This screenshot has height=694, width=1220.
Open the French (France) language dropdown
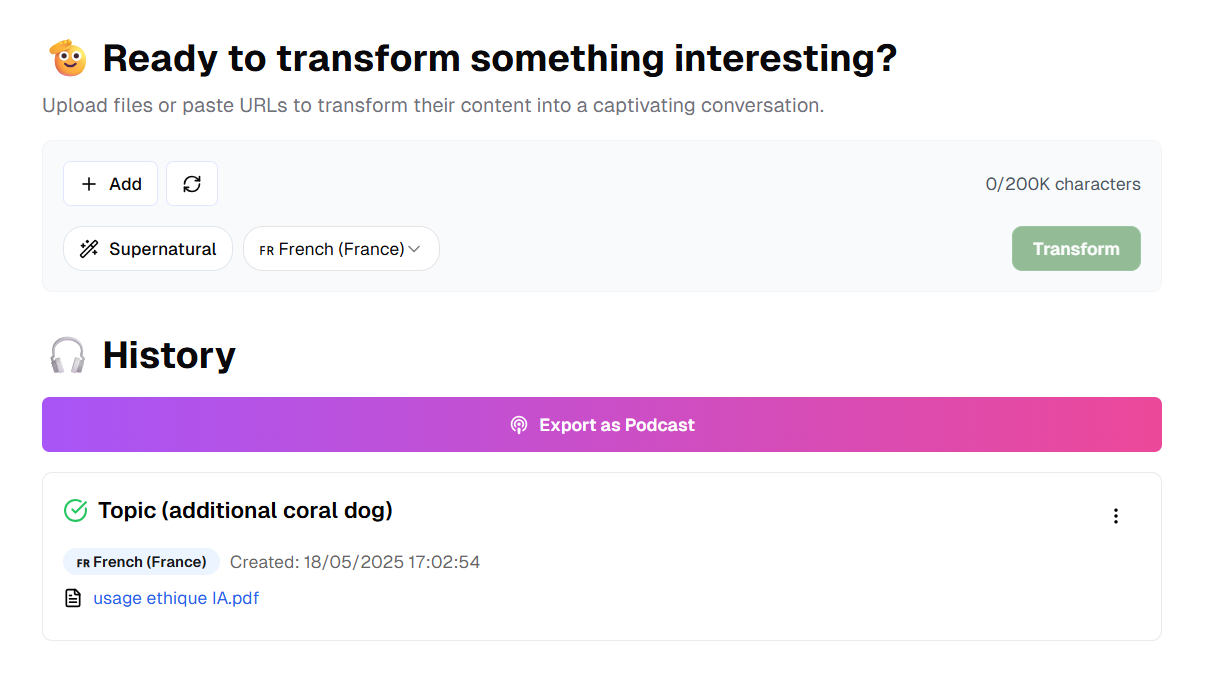341,249
